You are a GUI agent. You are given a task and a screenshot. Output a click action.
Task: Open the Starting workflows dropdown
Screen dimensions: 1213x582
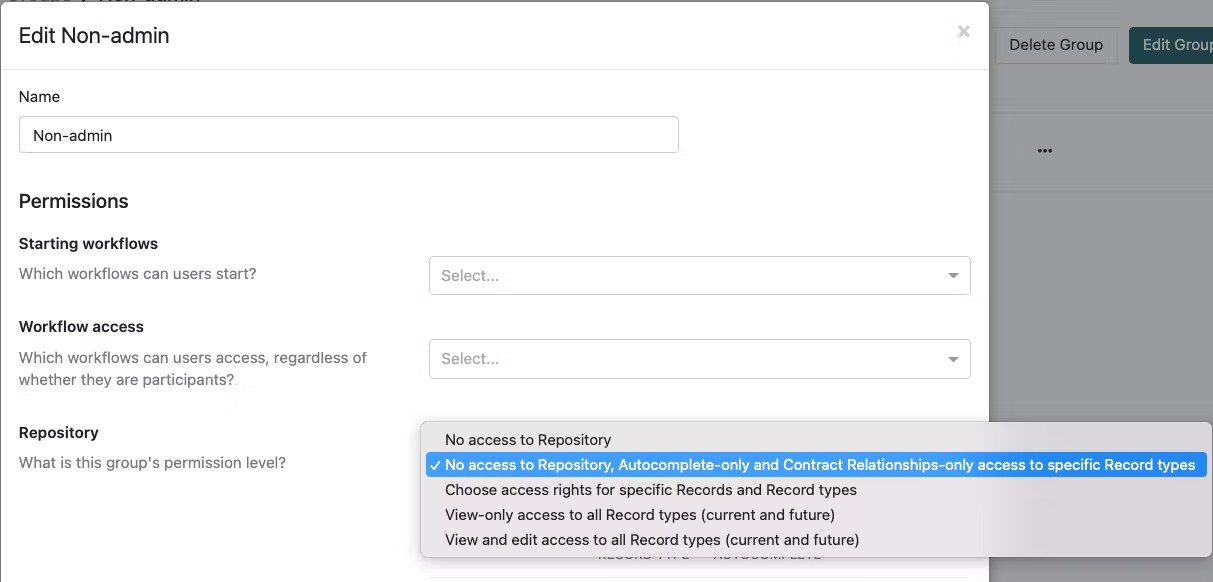click(x=700, y=276)
